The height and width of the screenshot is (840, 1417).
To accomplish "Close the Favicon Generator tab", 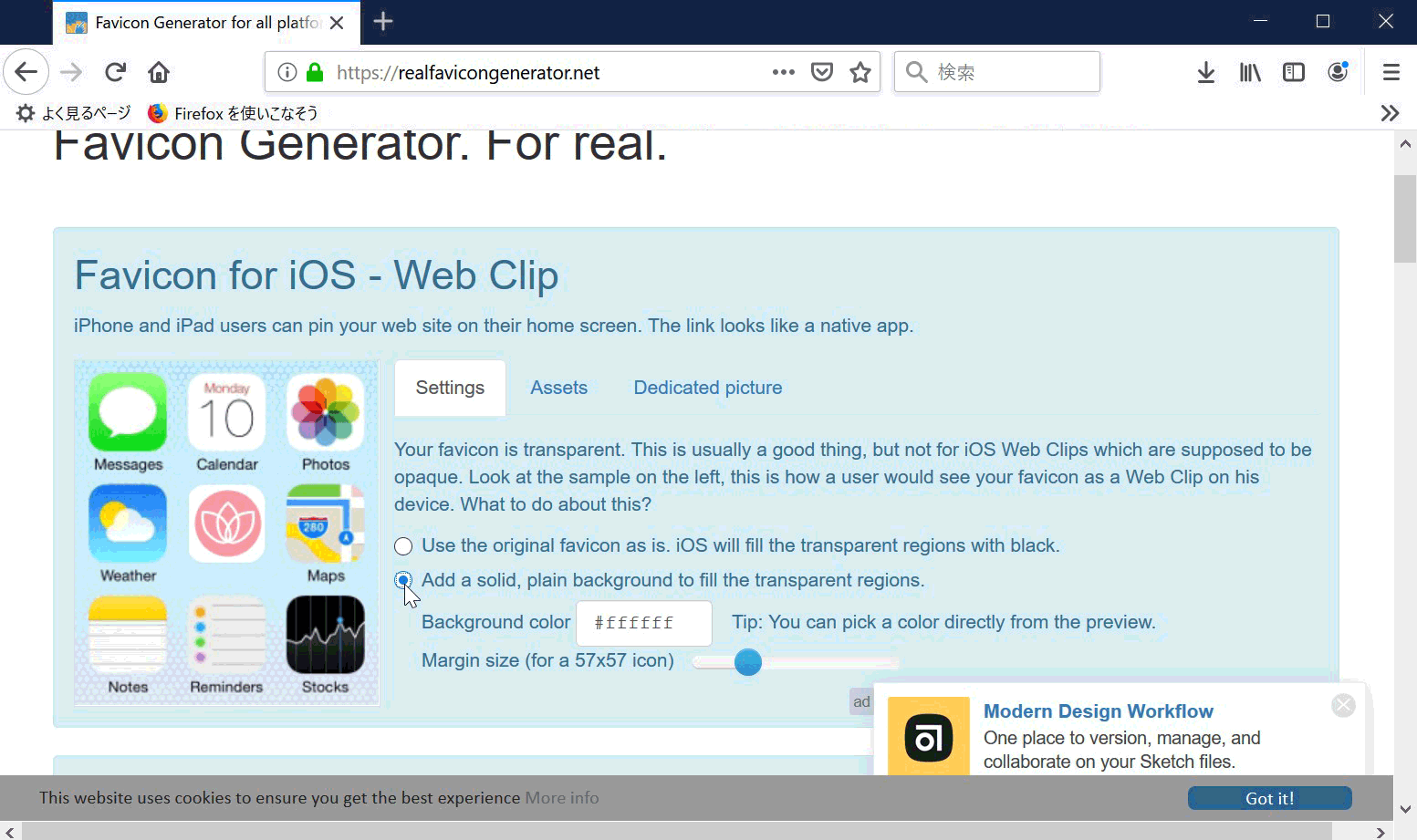I will (x=337, y=23).
